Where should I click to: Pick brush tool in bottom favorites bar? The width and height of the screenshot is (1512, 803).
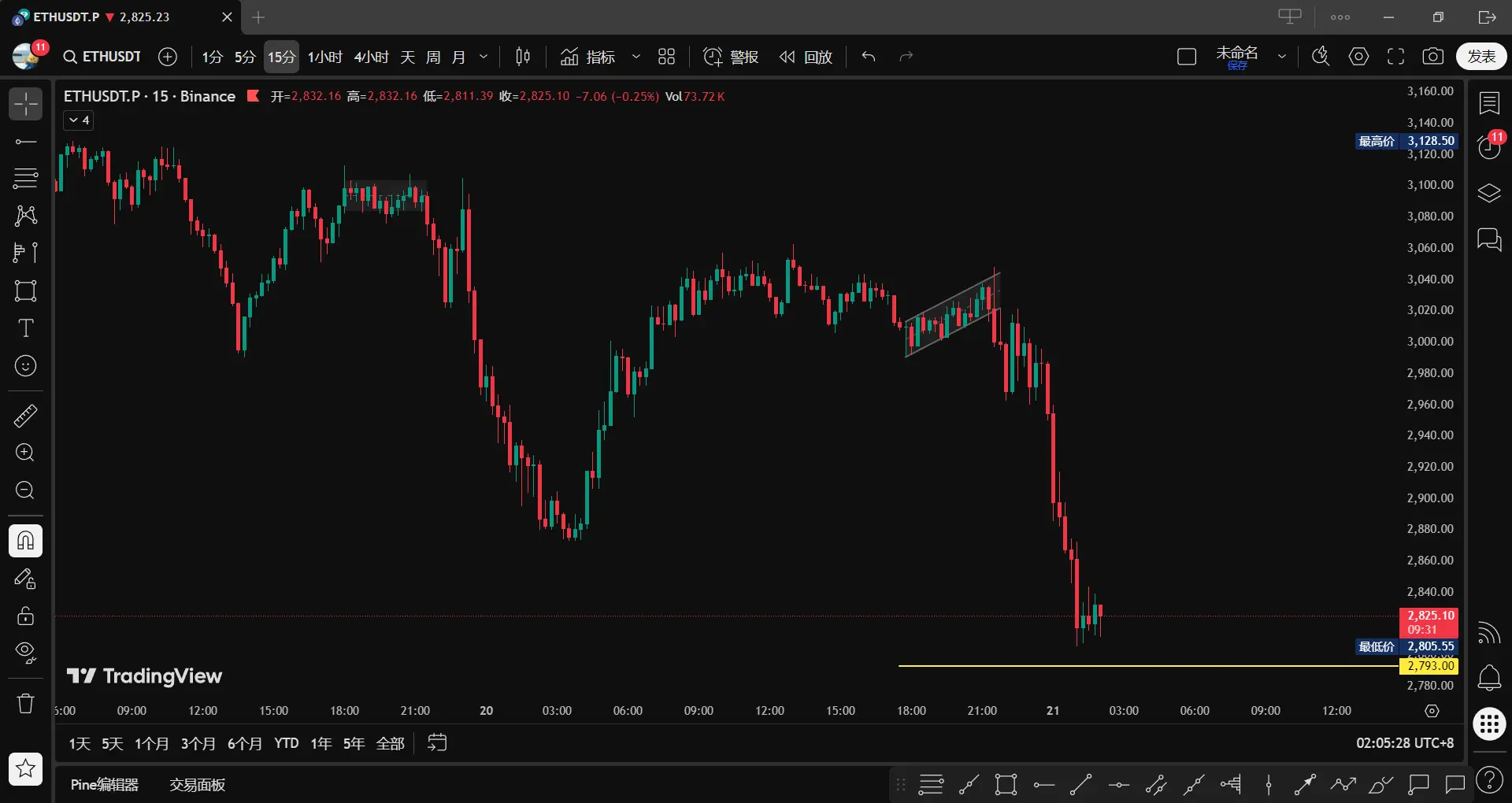coord(1380,784)
